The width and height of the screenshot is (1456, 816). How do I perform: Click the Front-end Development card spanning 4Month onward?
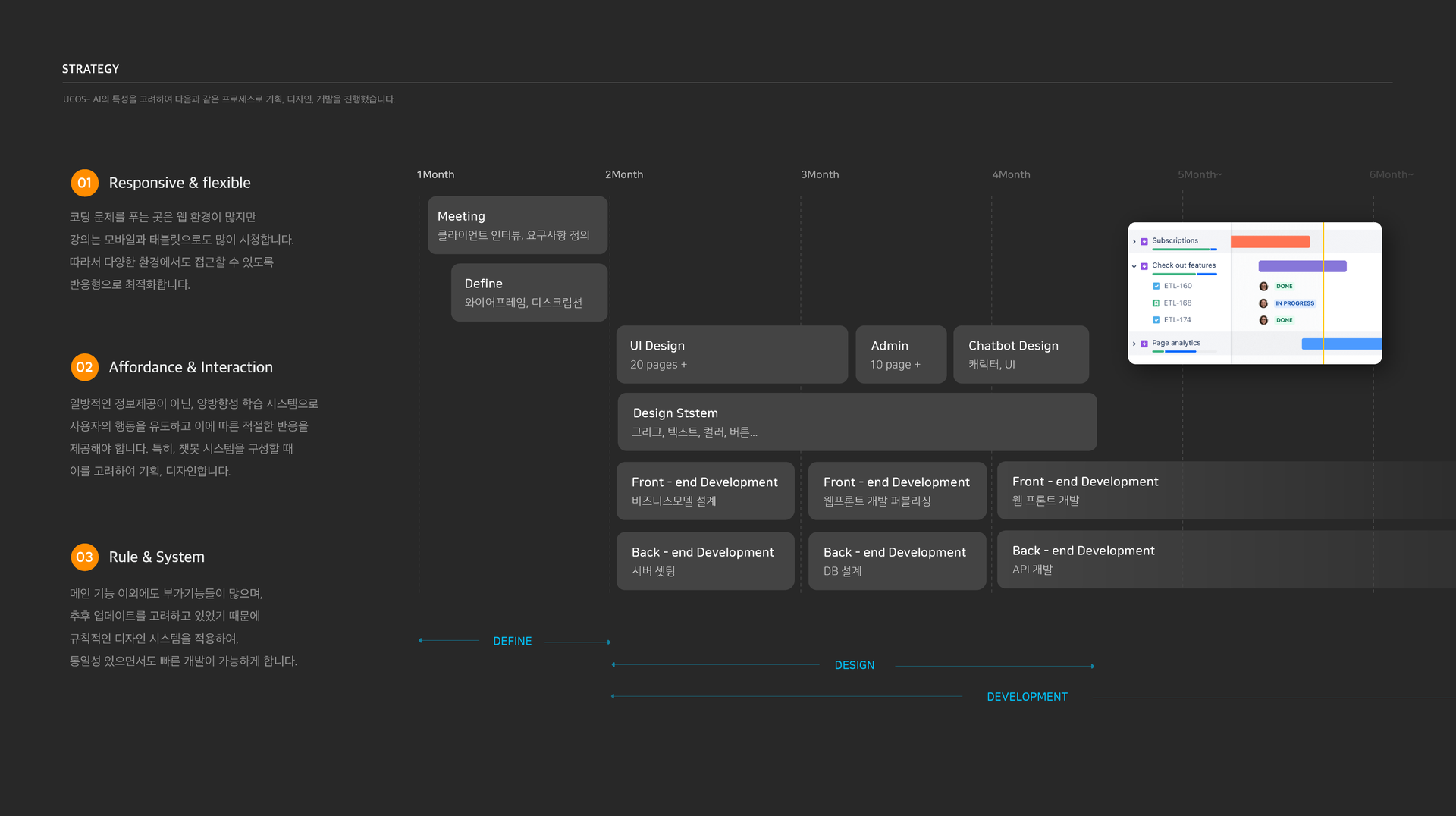(x=1226, y=491)
